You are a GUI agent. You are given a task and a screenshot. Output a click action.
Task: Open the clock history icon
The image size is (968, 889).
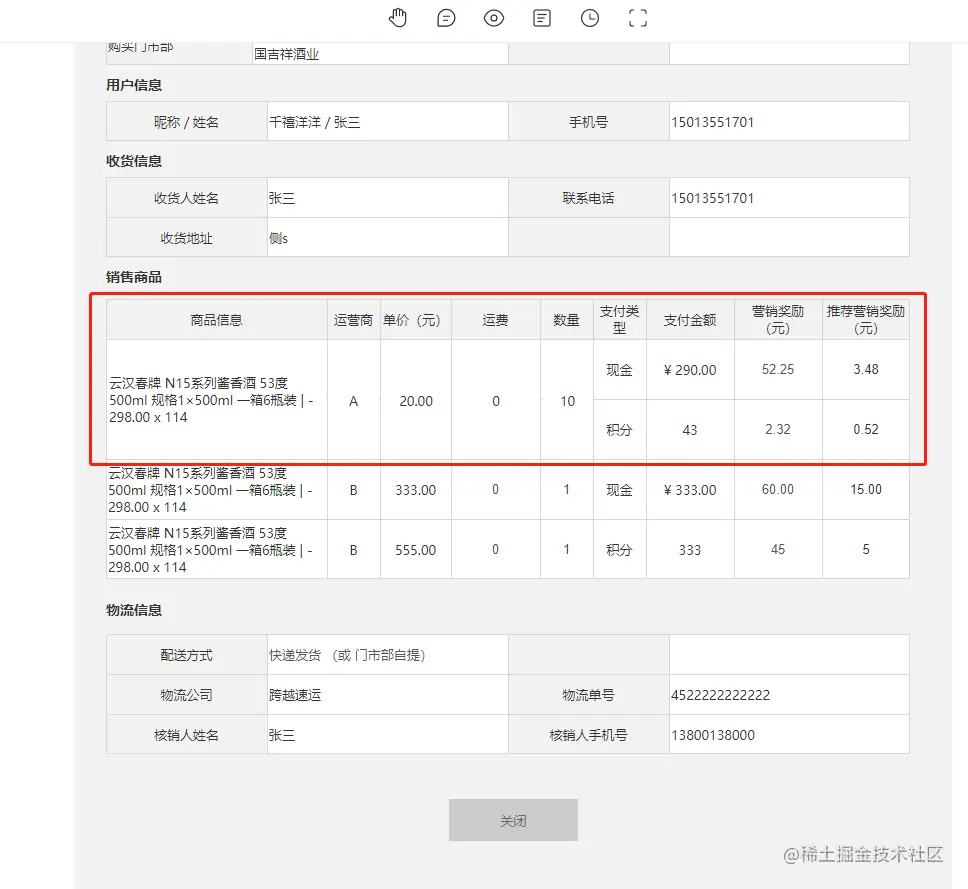590,18
